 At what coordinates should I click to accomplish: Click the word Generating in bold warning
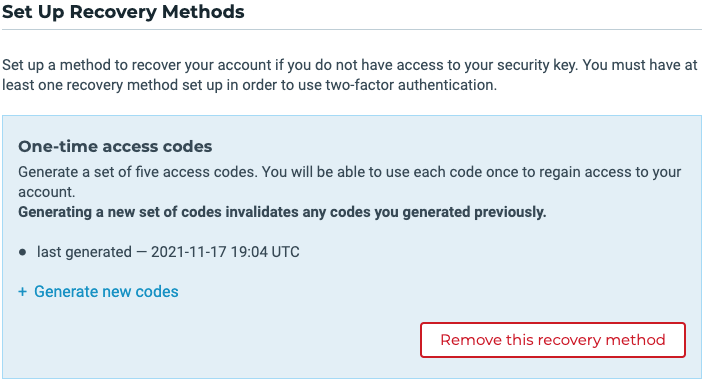(x=55, y=212)
